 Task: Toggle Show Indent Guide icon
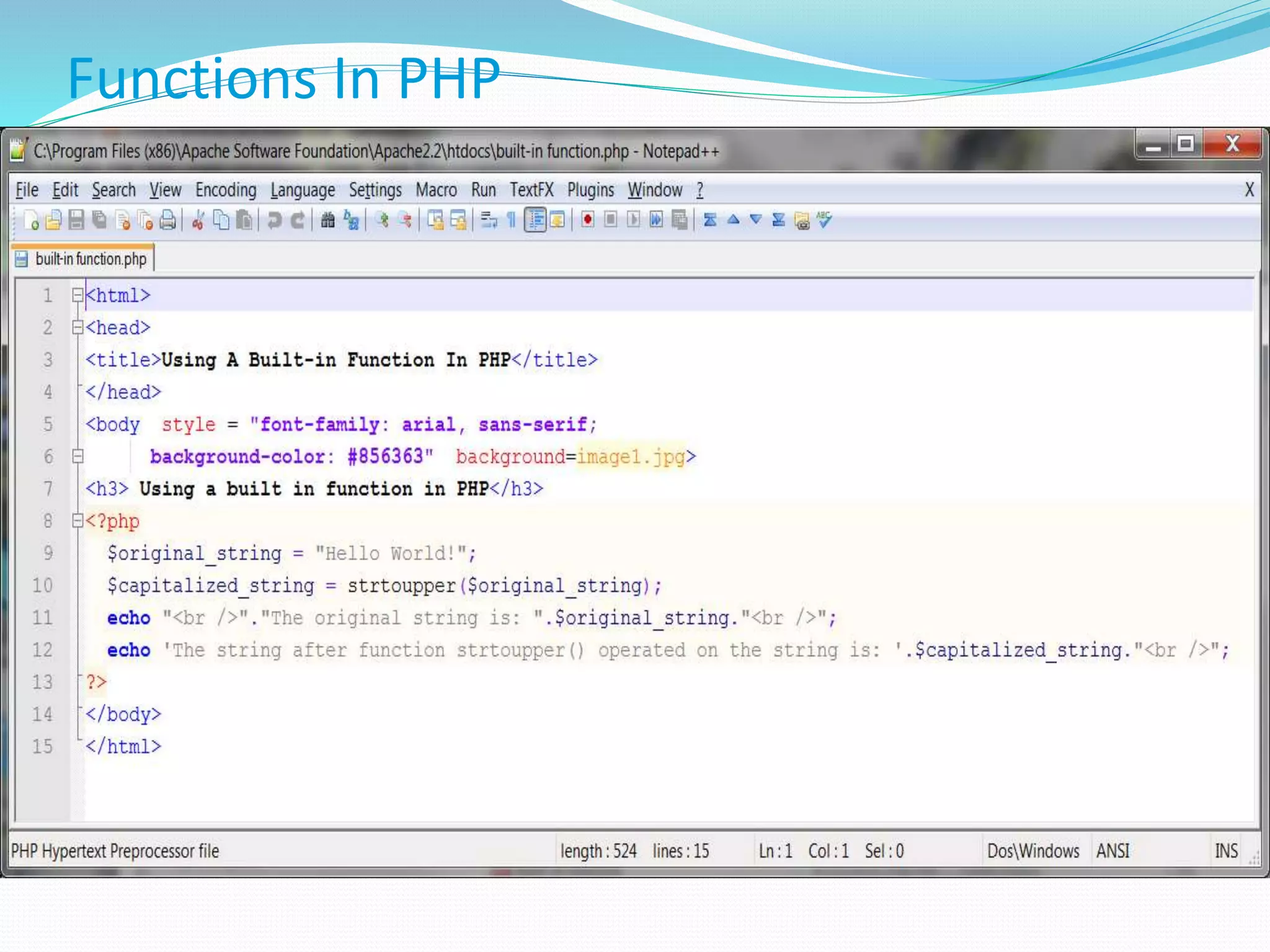click(x=535, y=220)
